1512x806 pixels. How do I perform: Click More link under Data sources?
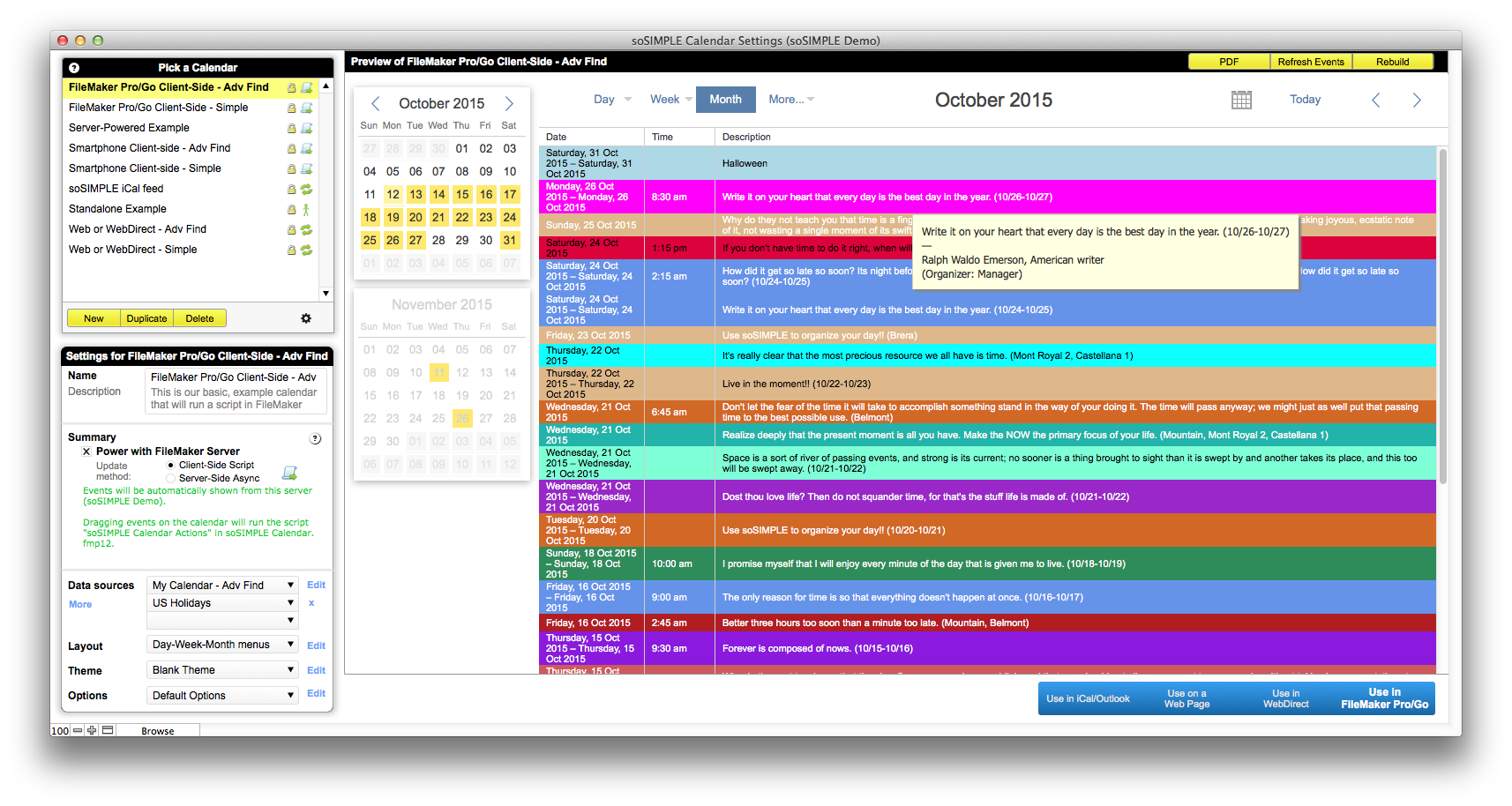[x=80, y=604]
